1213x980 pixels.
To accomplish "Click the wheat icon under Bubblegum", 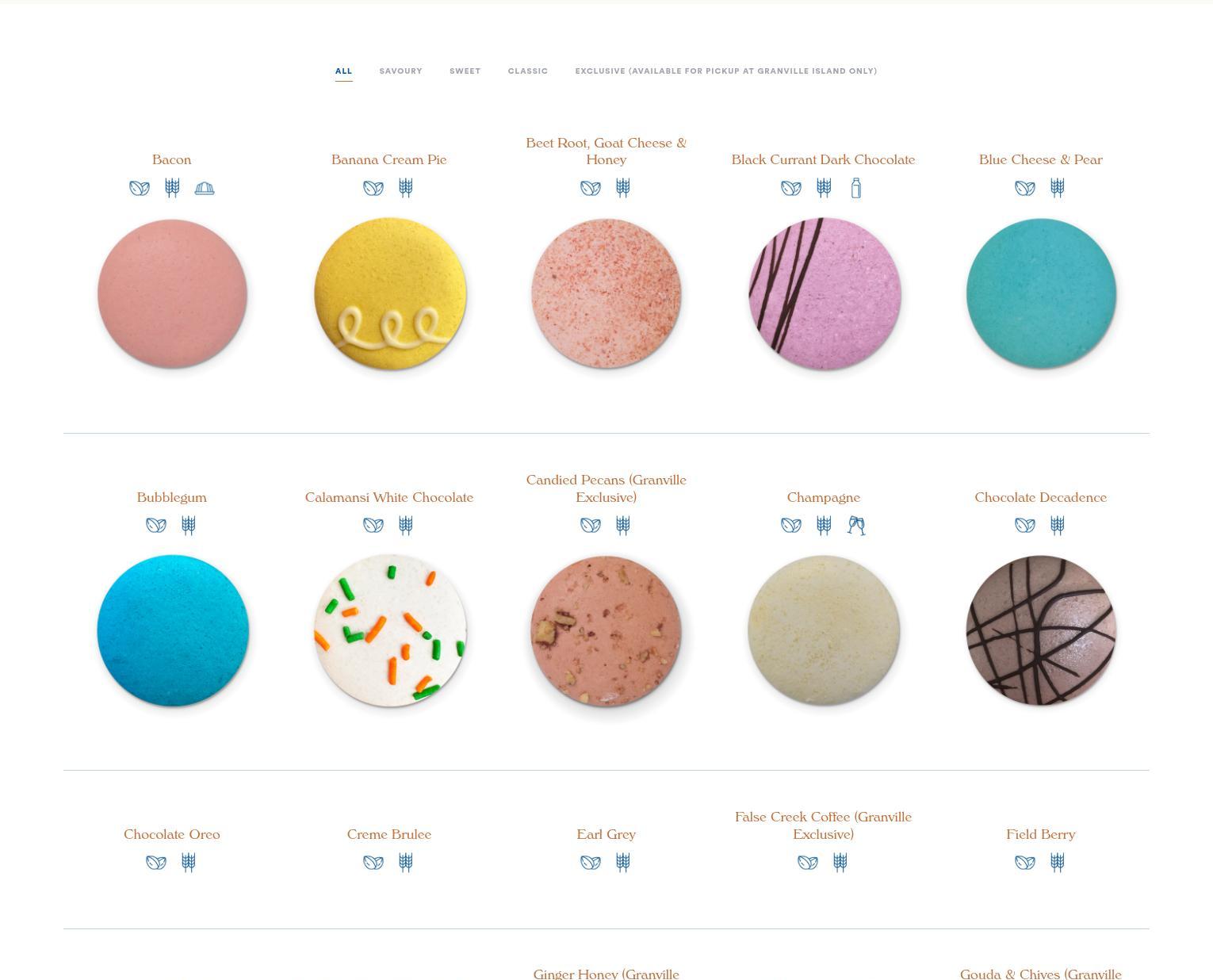I will 189,525.
